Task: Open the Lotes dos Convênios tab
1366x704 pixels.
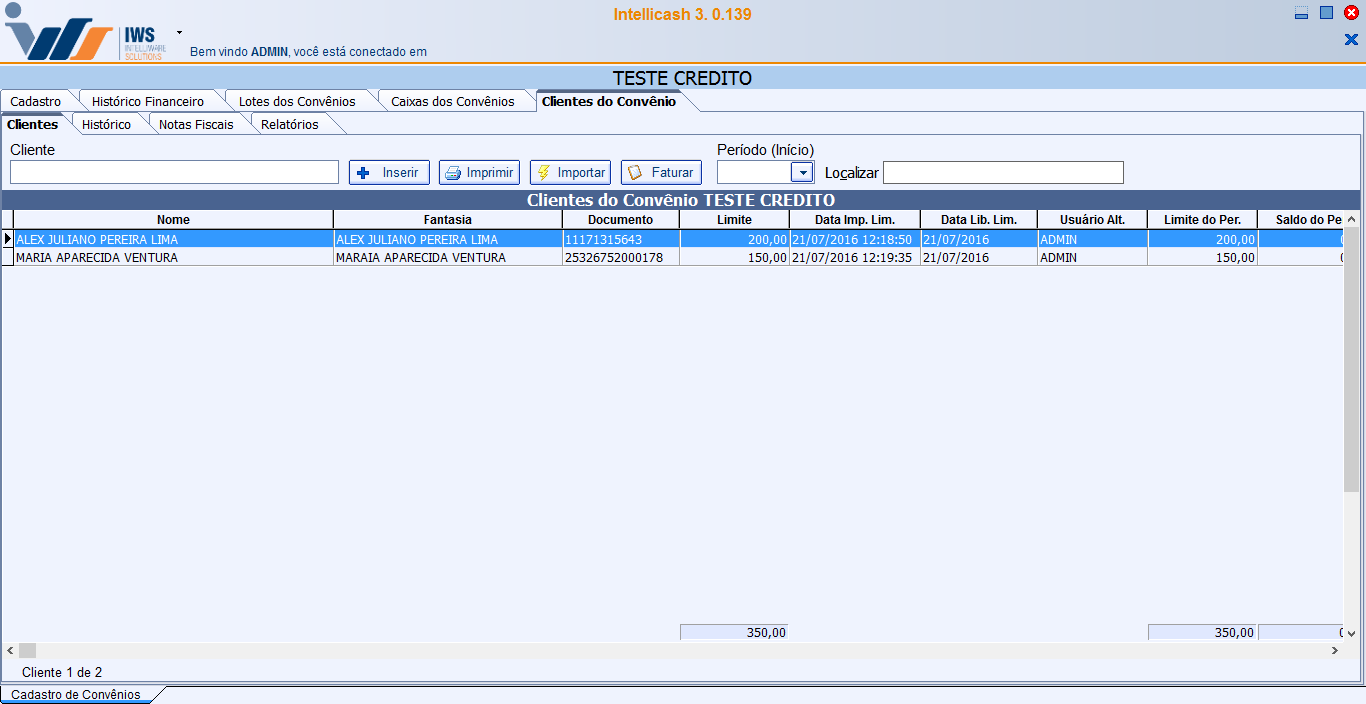Action: [x=297, y=101]
